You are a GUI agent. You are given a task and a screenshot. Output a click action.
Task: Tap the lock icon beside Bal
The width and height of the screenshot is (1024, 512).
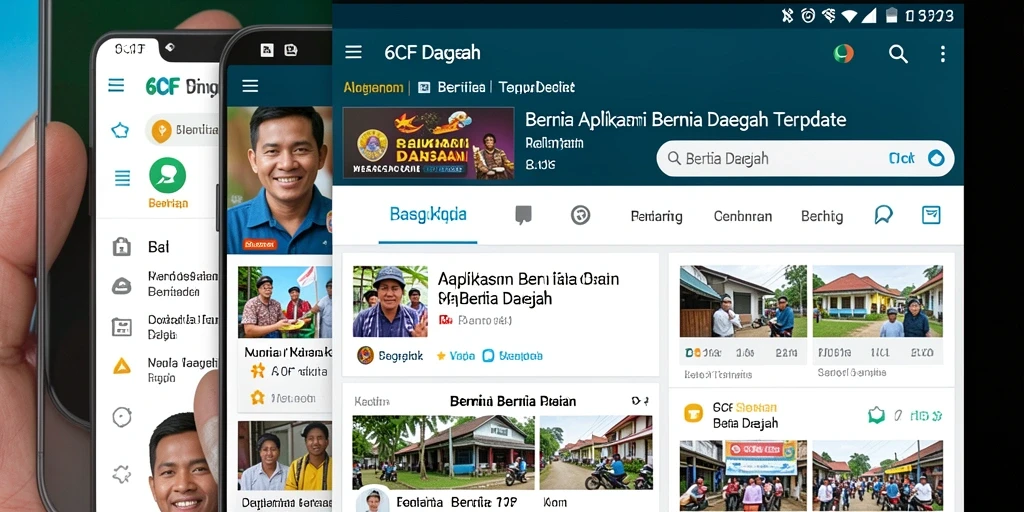tap(121, 246)
